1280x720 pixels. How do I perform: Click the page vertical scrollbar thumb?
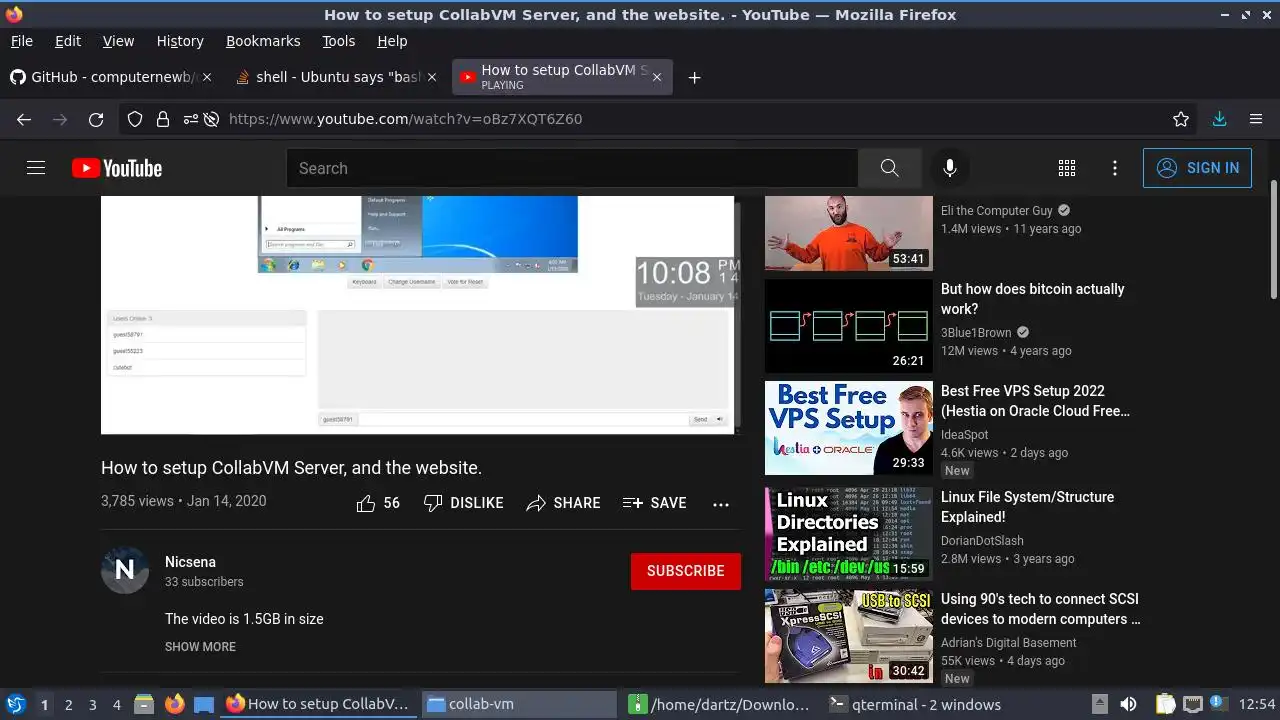[1274, 238]
